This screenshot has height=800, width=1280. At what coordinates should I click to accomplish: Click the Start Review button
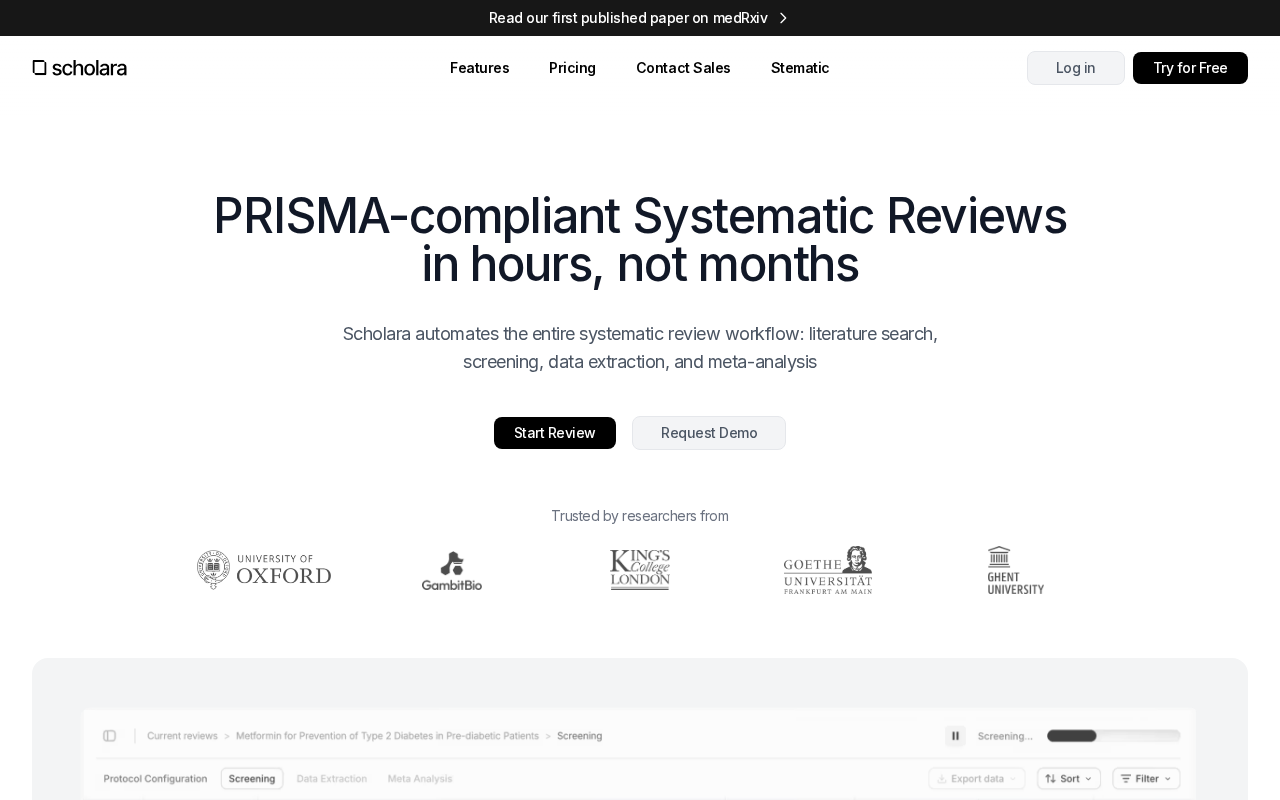tap(555, 433)
